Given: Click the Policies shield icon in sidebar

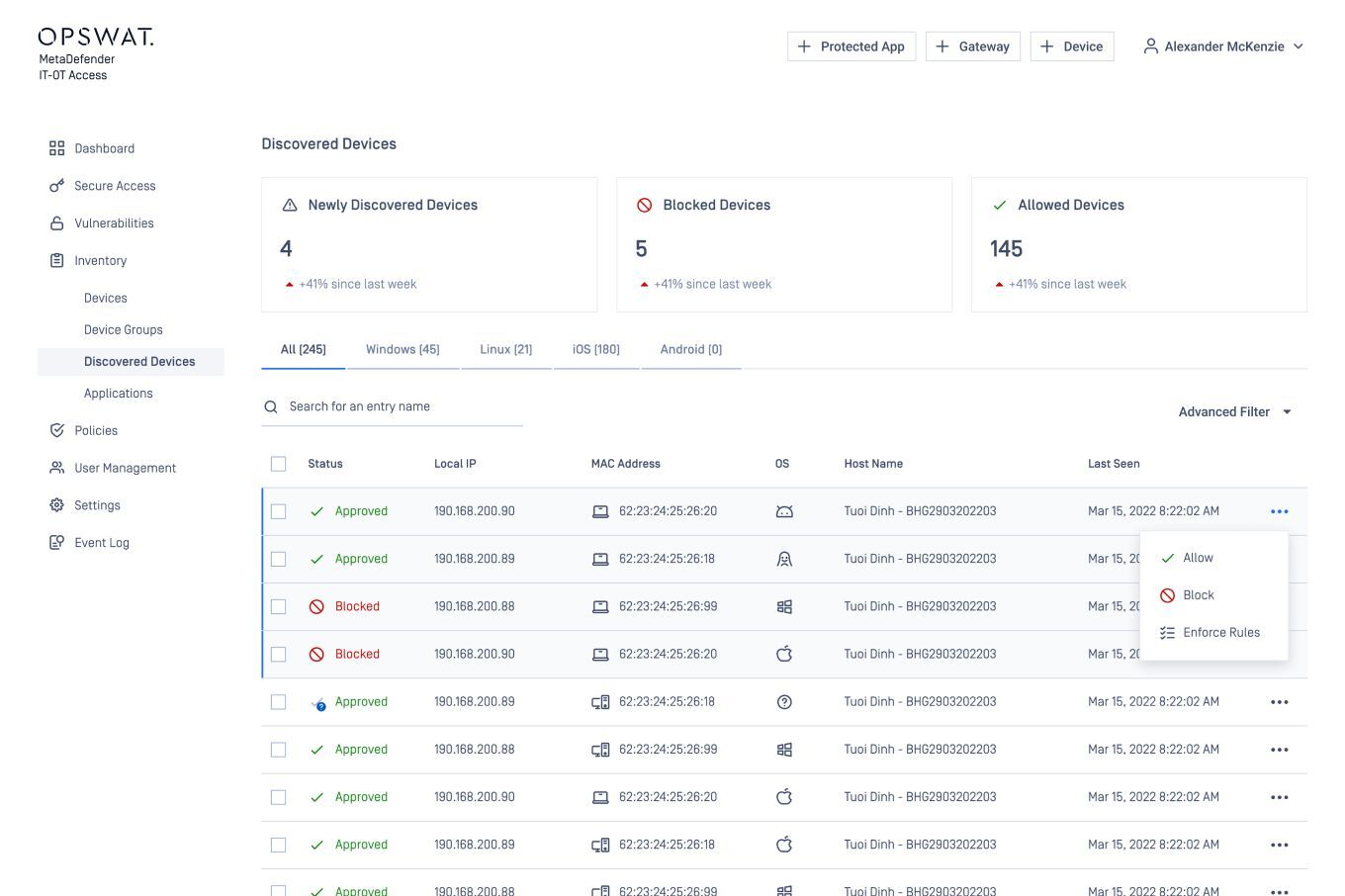Looking at the screenshot, I should coord(56,430).
